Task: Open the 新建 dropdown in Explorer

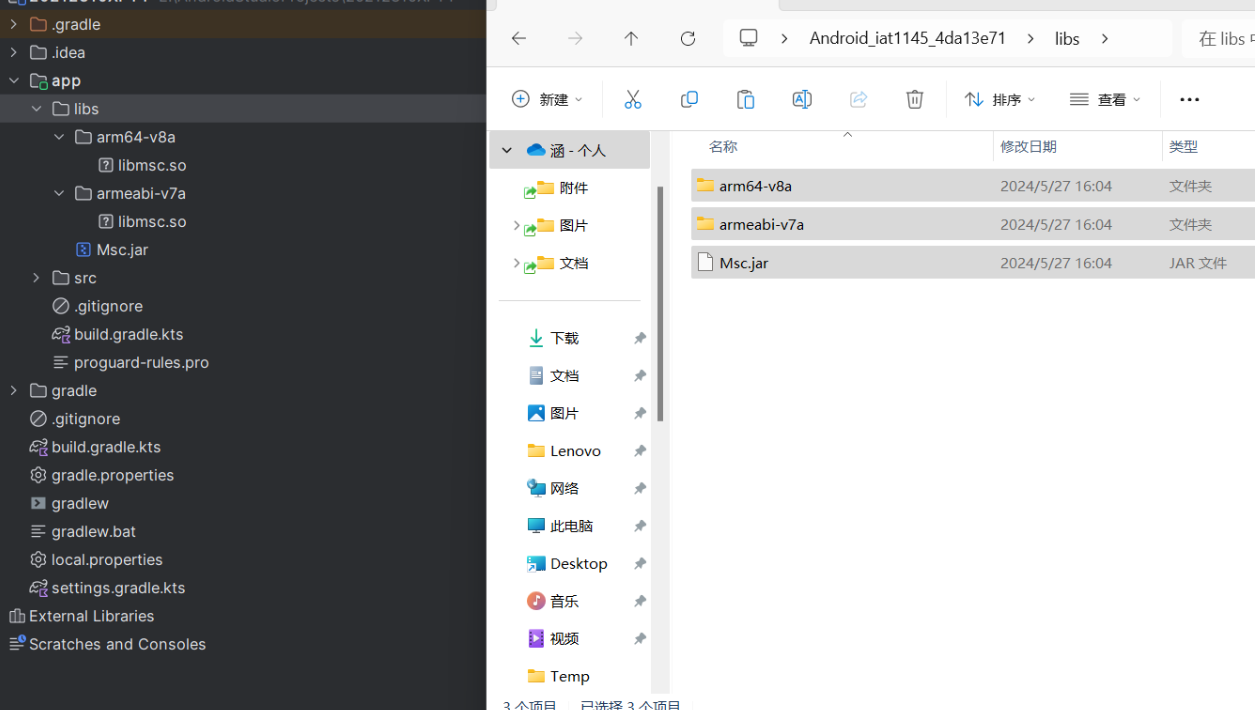Action: 547,99
